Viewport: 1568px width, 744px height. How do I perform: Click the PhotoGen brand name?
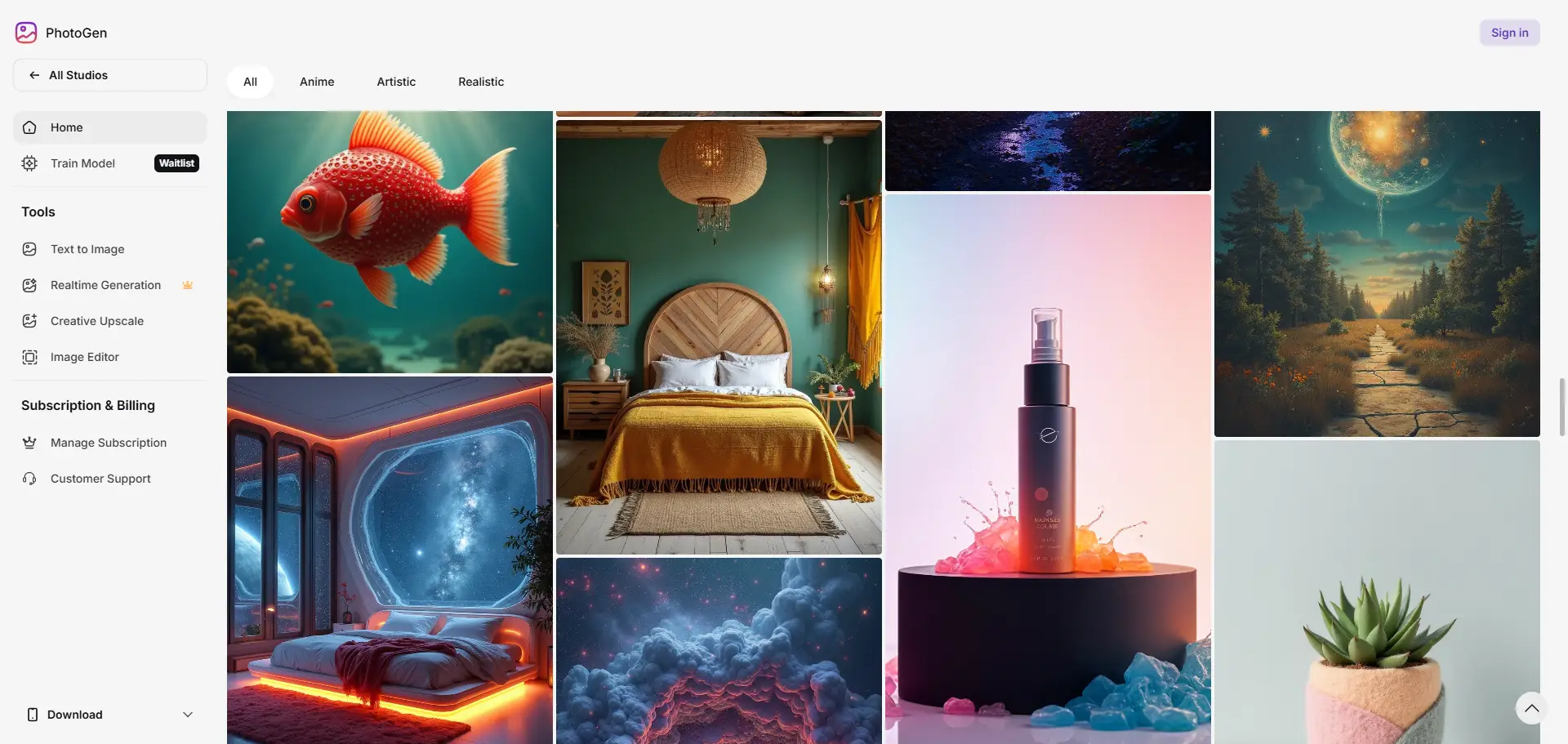pyautogui.click(x=76, y=33)
